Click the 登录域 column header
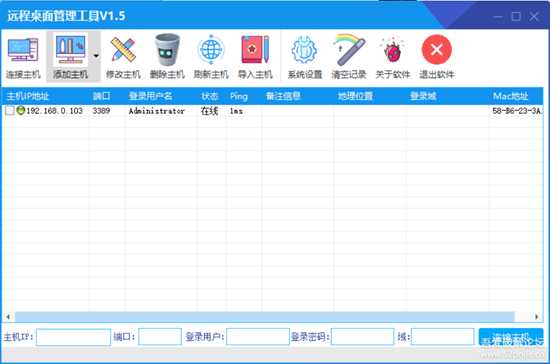 423,96
